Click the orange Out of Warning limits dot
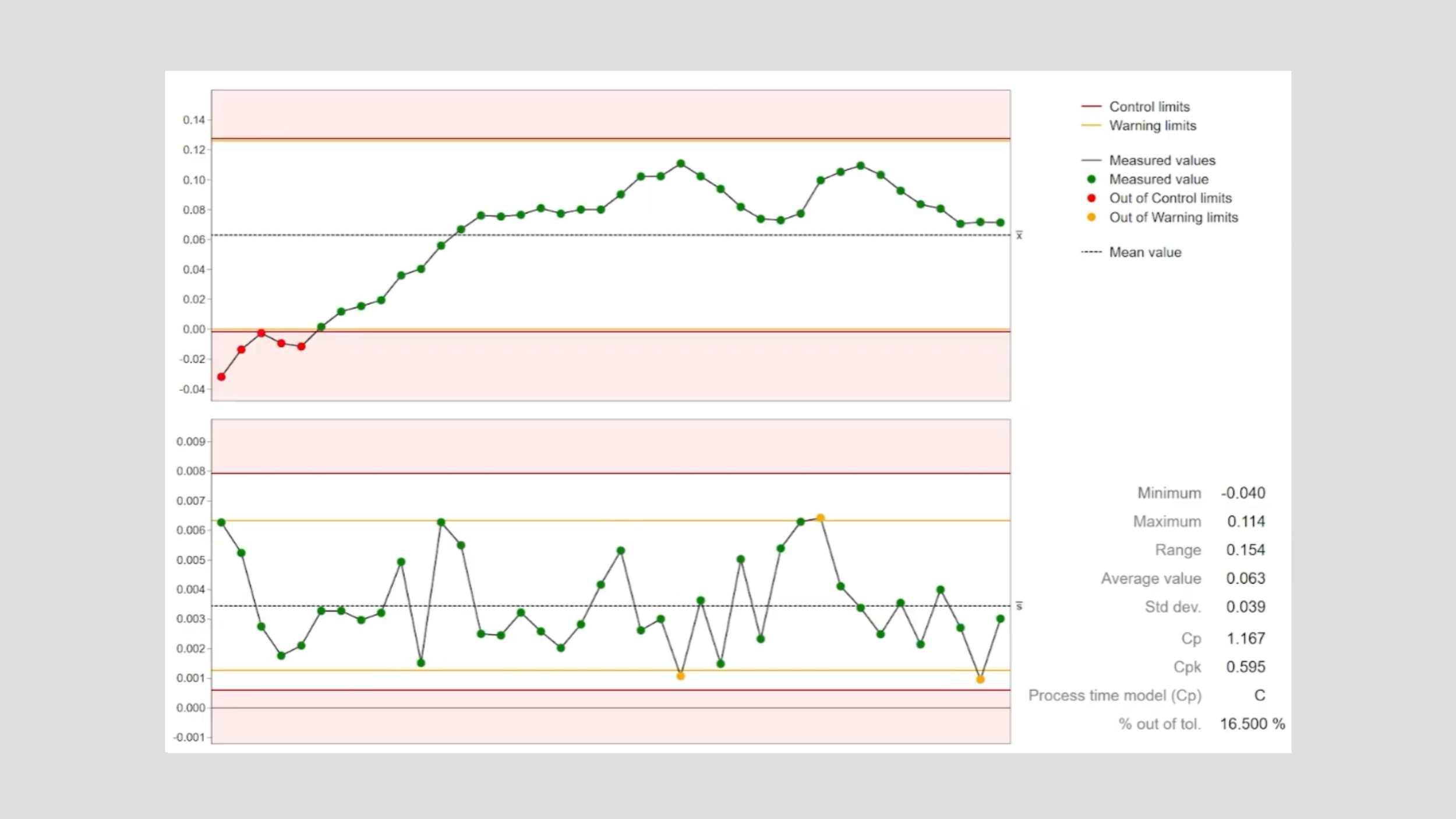Image resolution: width=1456 pixels, height=819 pixels. (1091, 217)
